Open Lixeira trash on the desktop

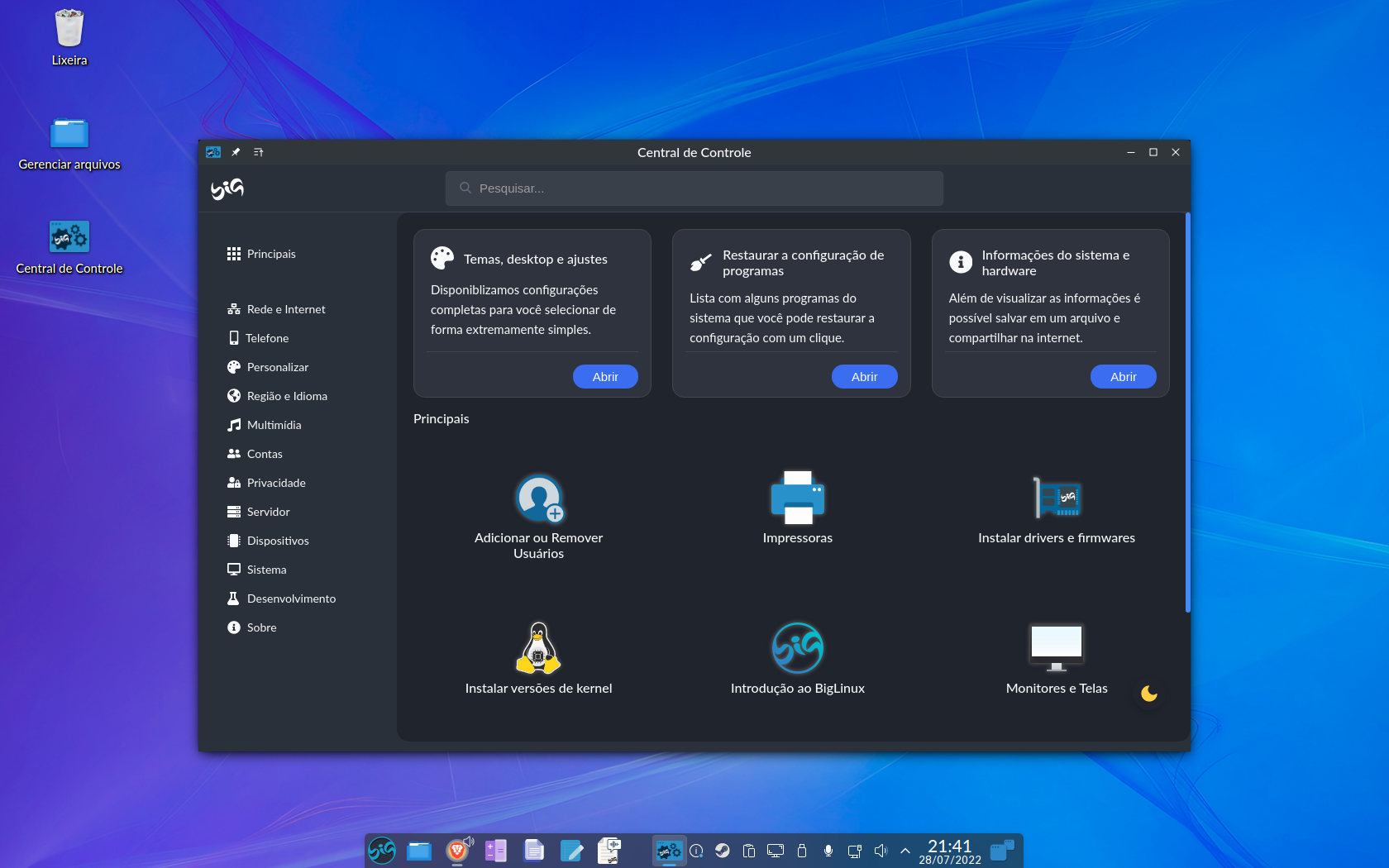coord(69,38)
